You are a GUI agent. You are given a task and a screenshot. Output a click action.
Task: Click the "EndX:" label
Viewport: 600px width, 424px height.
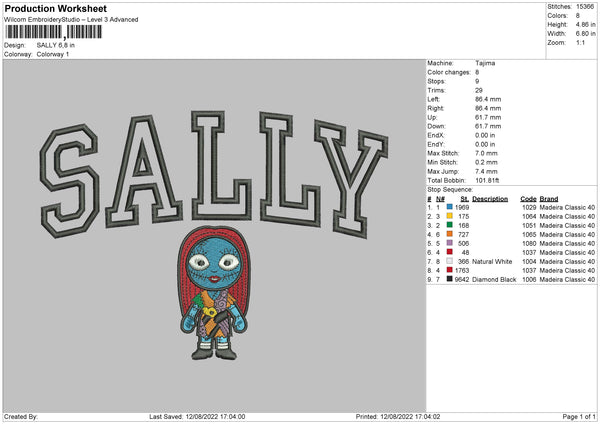[436, 135]
